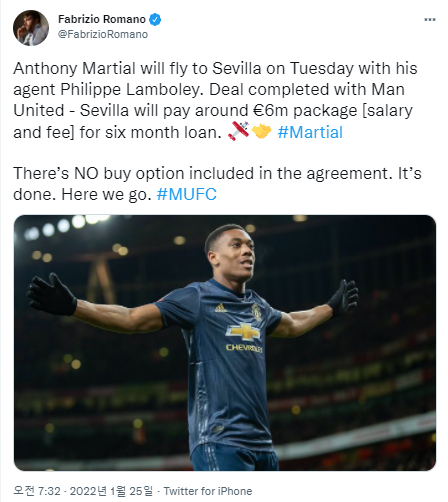The image size is (448, 502).
Task: Open the Twitter for iPhone source link
Action: (x=208, y=491)
